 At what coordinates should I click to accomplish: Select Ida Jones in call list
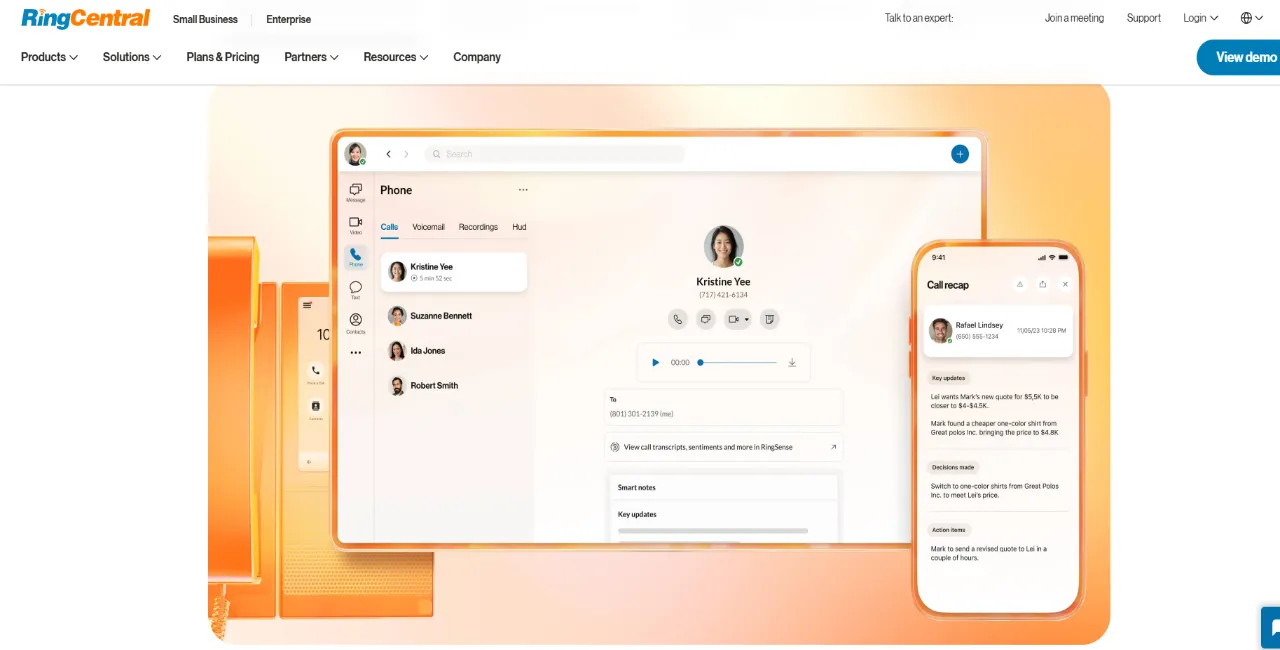pyautogui.click(x=454, y=351)
